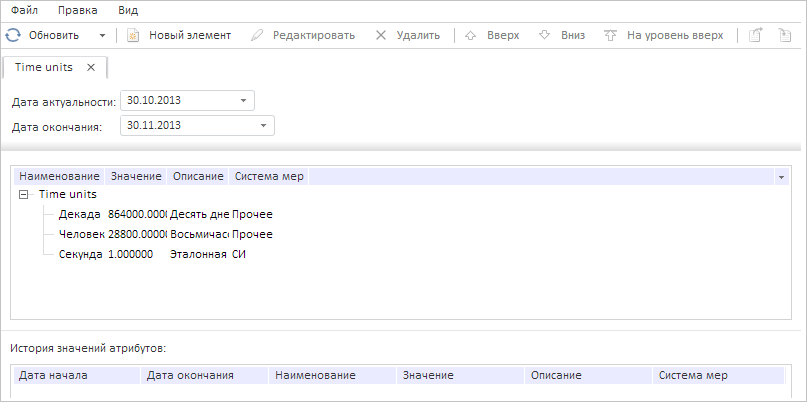Viewport: 807px width, 402px height.
Task: Click the last document icon in the toolbar
Action: tap(784, 35)
